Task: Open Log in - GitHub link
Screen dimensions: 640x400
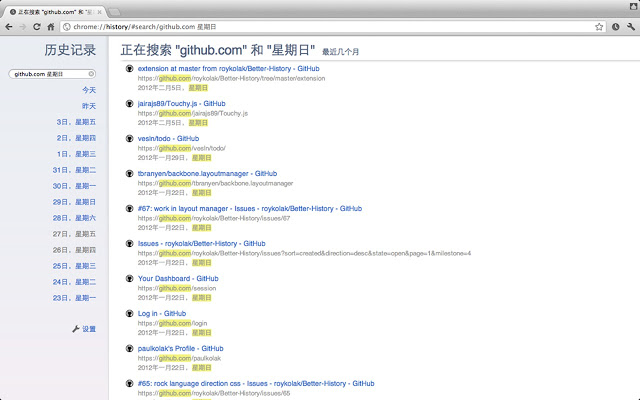Action: pyautogui.click(x=162, y=313)
